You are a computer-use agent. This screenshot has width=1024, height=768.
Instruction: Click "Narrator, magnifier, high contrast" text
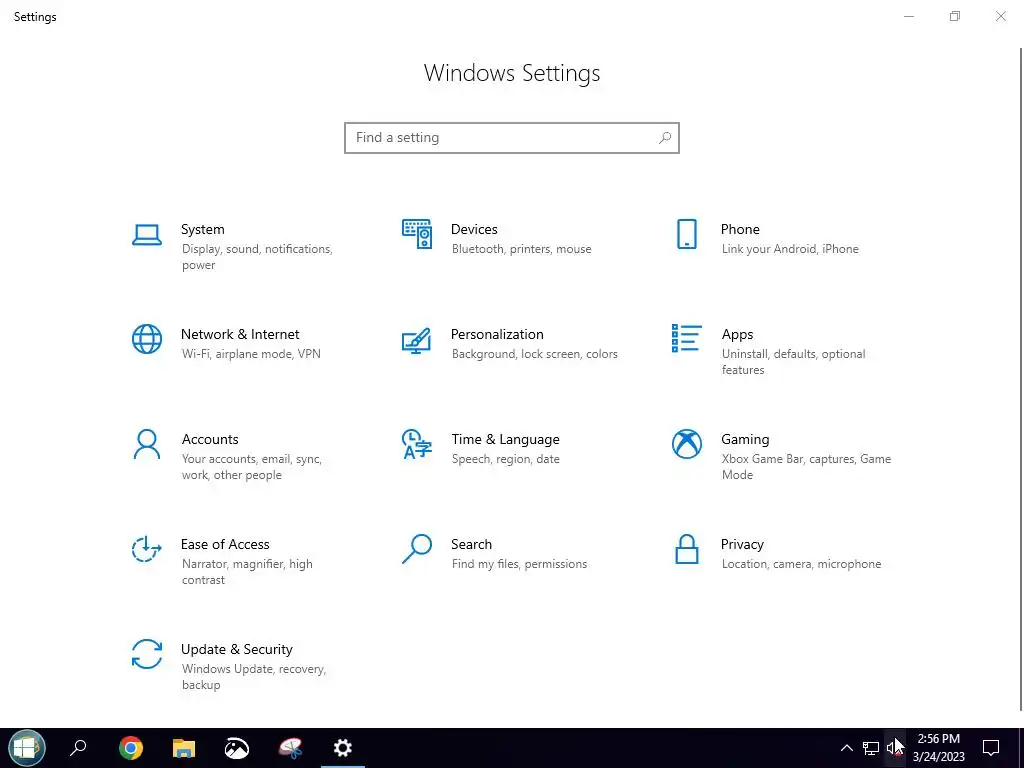tap(247, 572)
